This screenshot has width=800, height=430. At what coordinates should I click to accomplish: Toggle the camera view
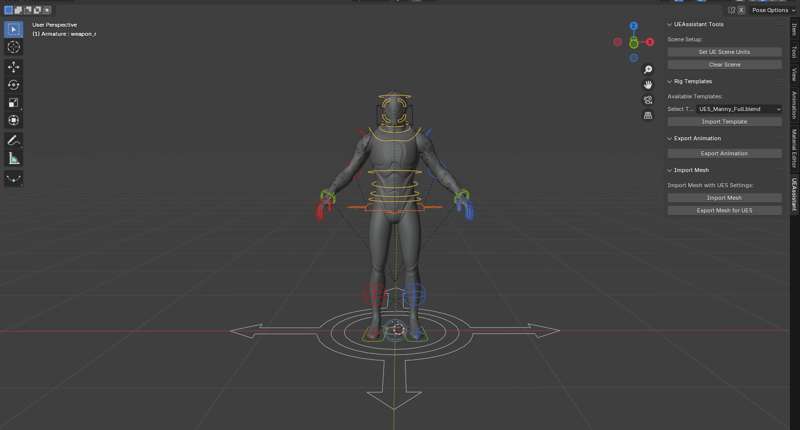[x=648, y=100]
